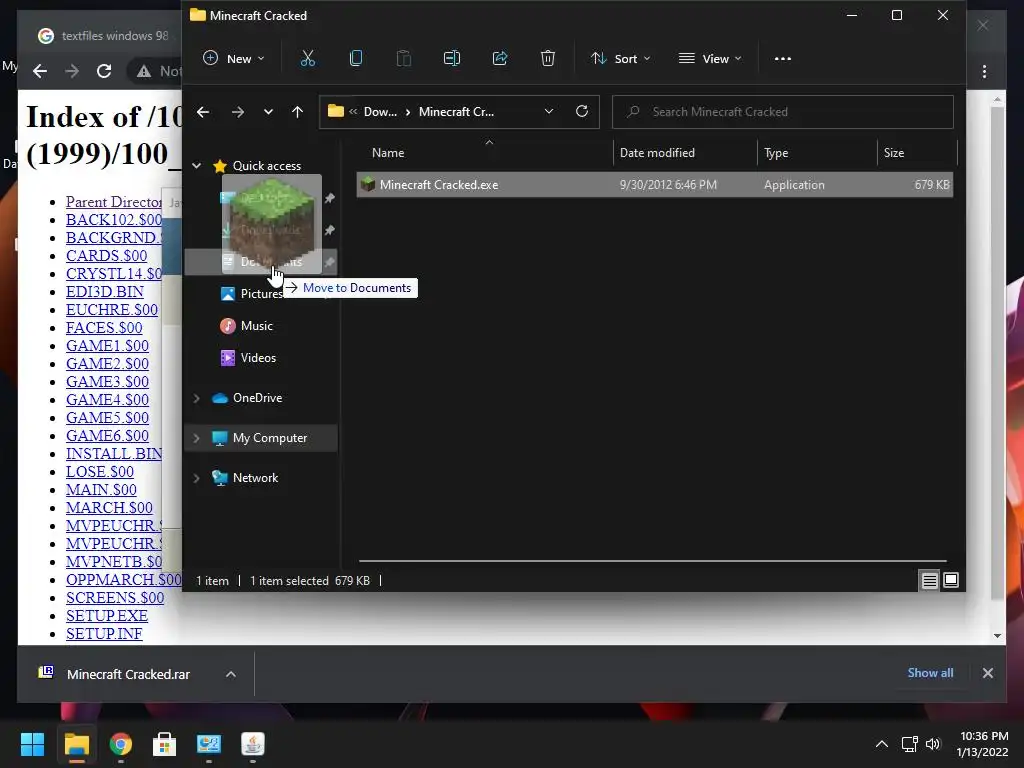Screen dimensions: 1024x768
Task: Open the SETUP.EXE link in Chrome
Action: click(x=106, y=616)
